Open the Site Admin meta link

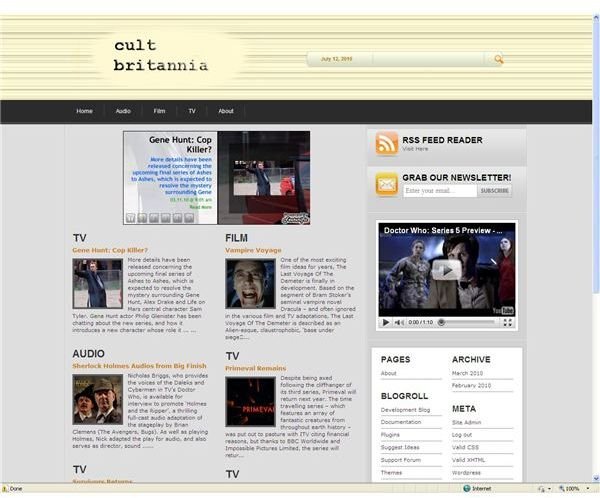[x=466, y=423]
